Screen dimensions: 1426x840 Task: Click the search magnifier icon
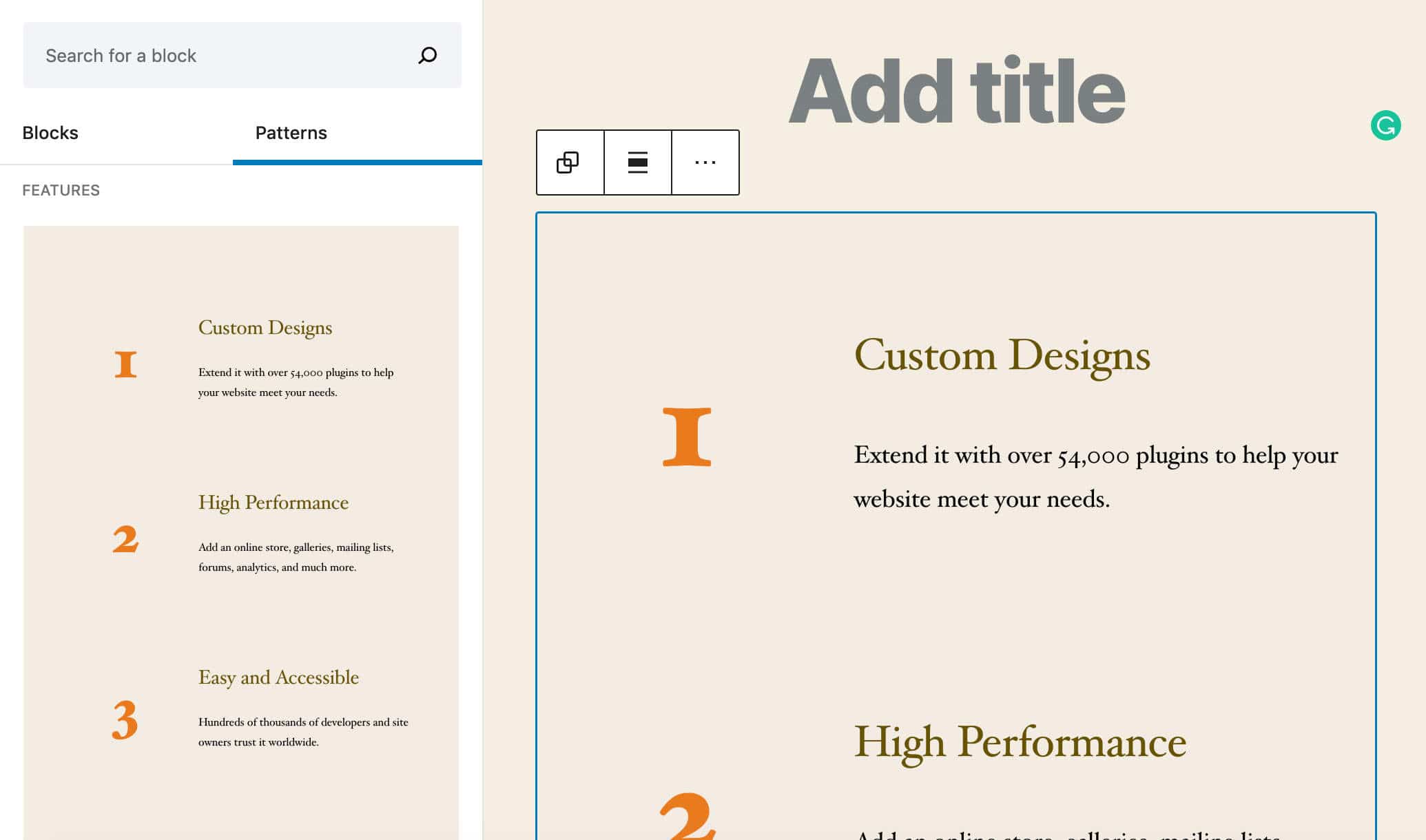[x=427, y=55]
